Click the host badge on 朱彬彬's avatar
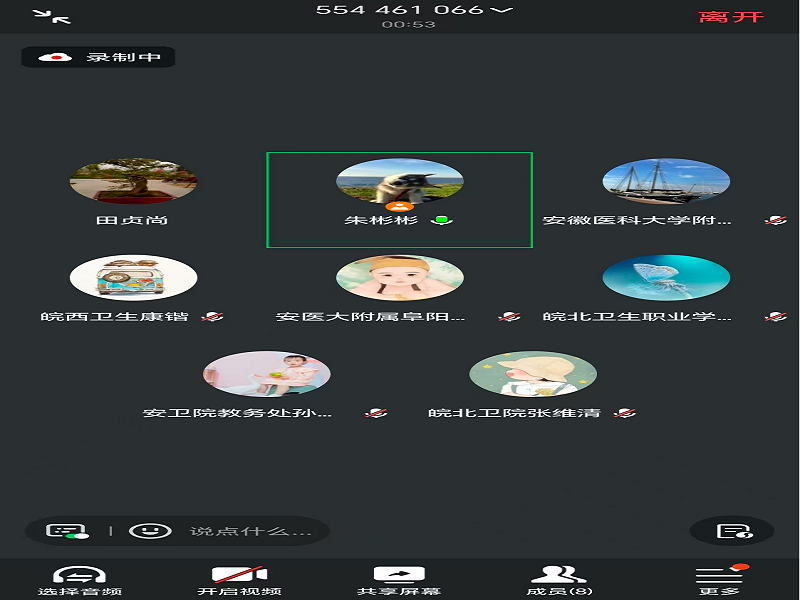Viewport: 800px width, 600px height. click(399, 205)
